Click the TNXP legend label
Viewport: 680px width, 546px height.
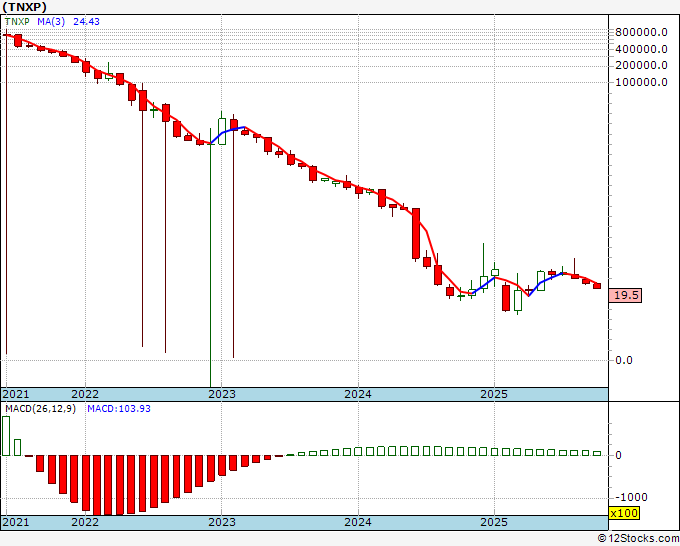pyautogui.click(x=17, y=21)
